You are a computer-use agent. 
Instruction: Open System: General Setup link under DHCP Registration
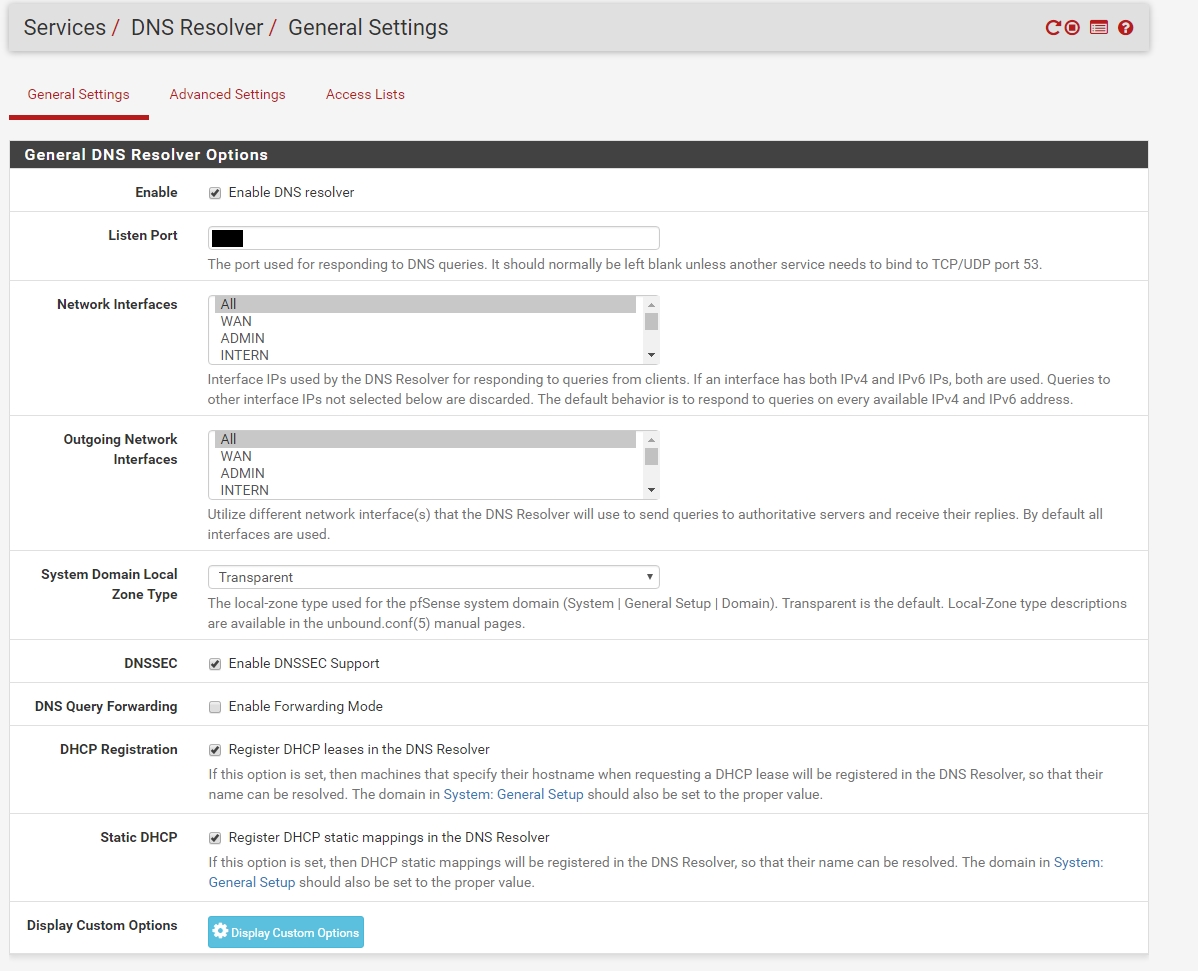[513, 795]
